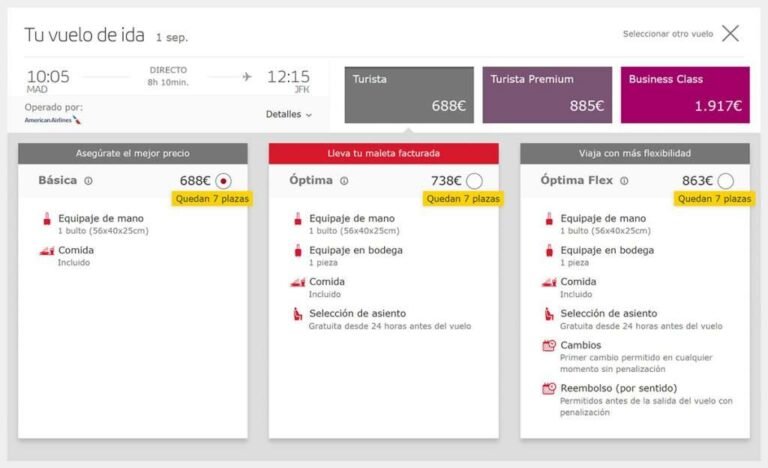Click the red Lleva tu maleta facturada header
Image resolution: width=768 pixels, height=468 pixels.
pyautogui.click(x=384, y=153)
